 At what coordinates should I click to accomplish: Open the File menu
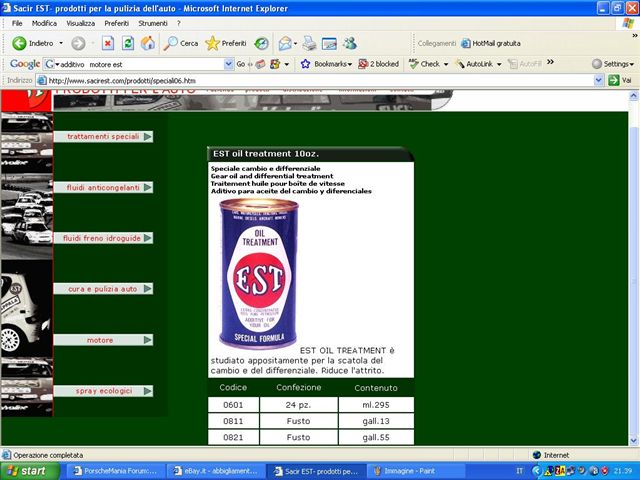(17, 23)
